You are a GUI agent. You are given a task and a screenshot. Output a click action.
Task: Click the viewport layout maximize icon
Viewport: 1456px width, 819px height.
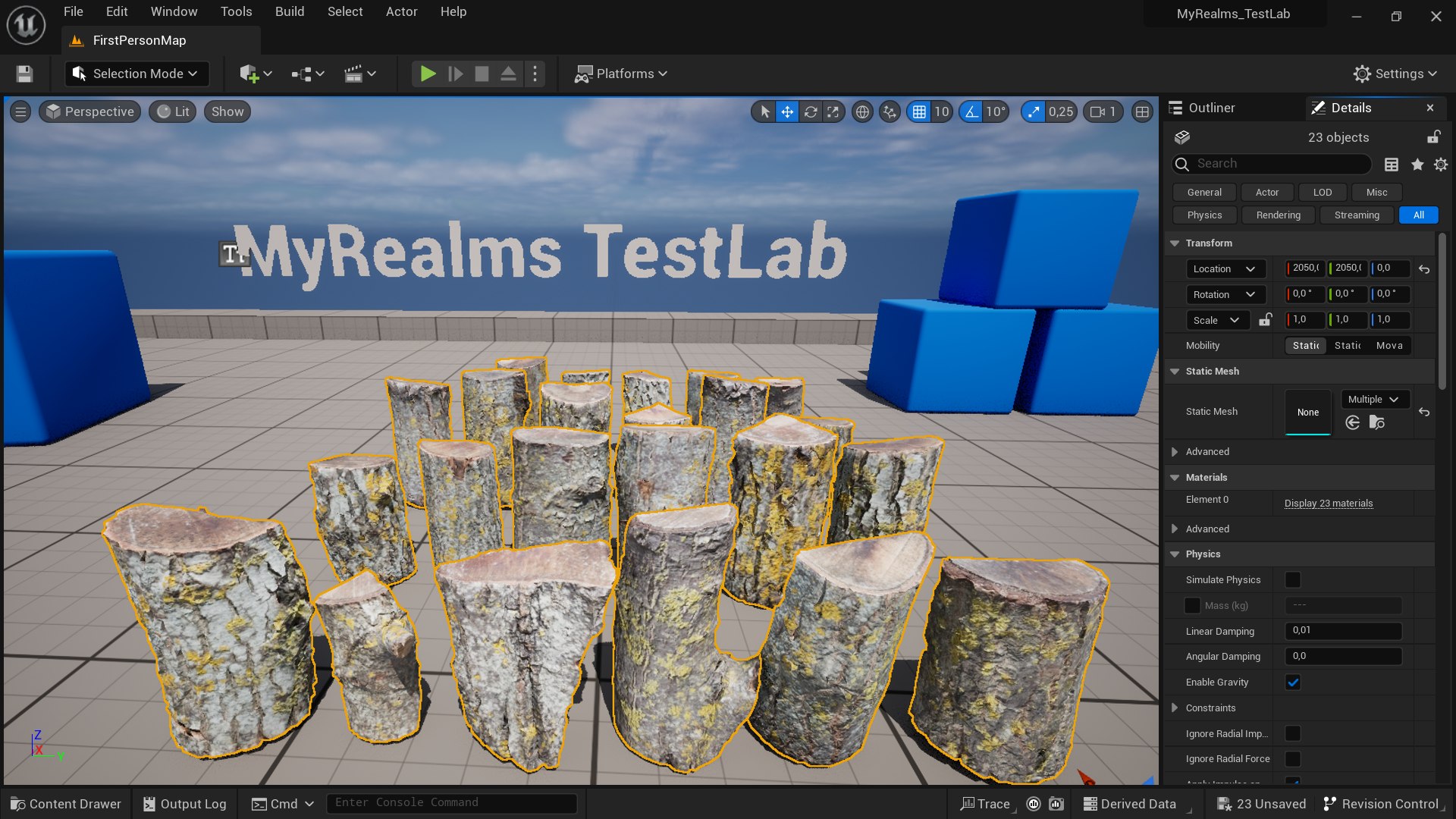(1141, 112)
